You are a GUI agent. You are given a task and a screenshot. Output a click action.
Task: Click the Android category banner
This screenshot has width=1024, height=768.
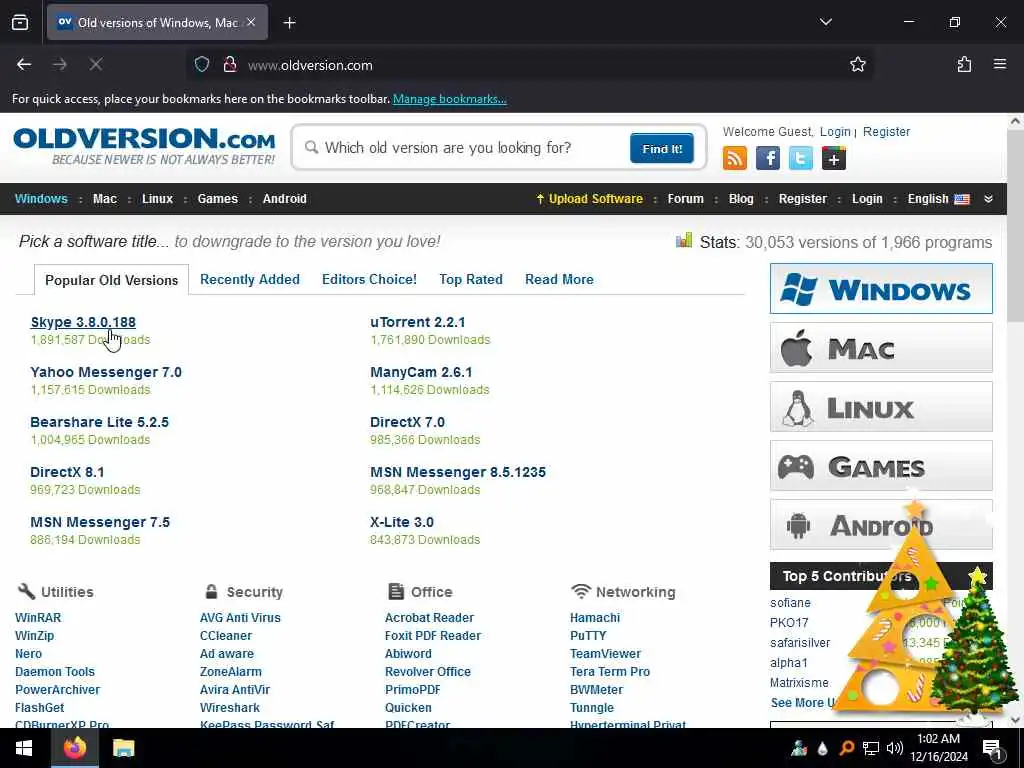tap(881, 524)
